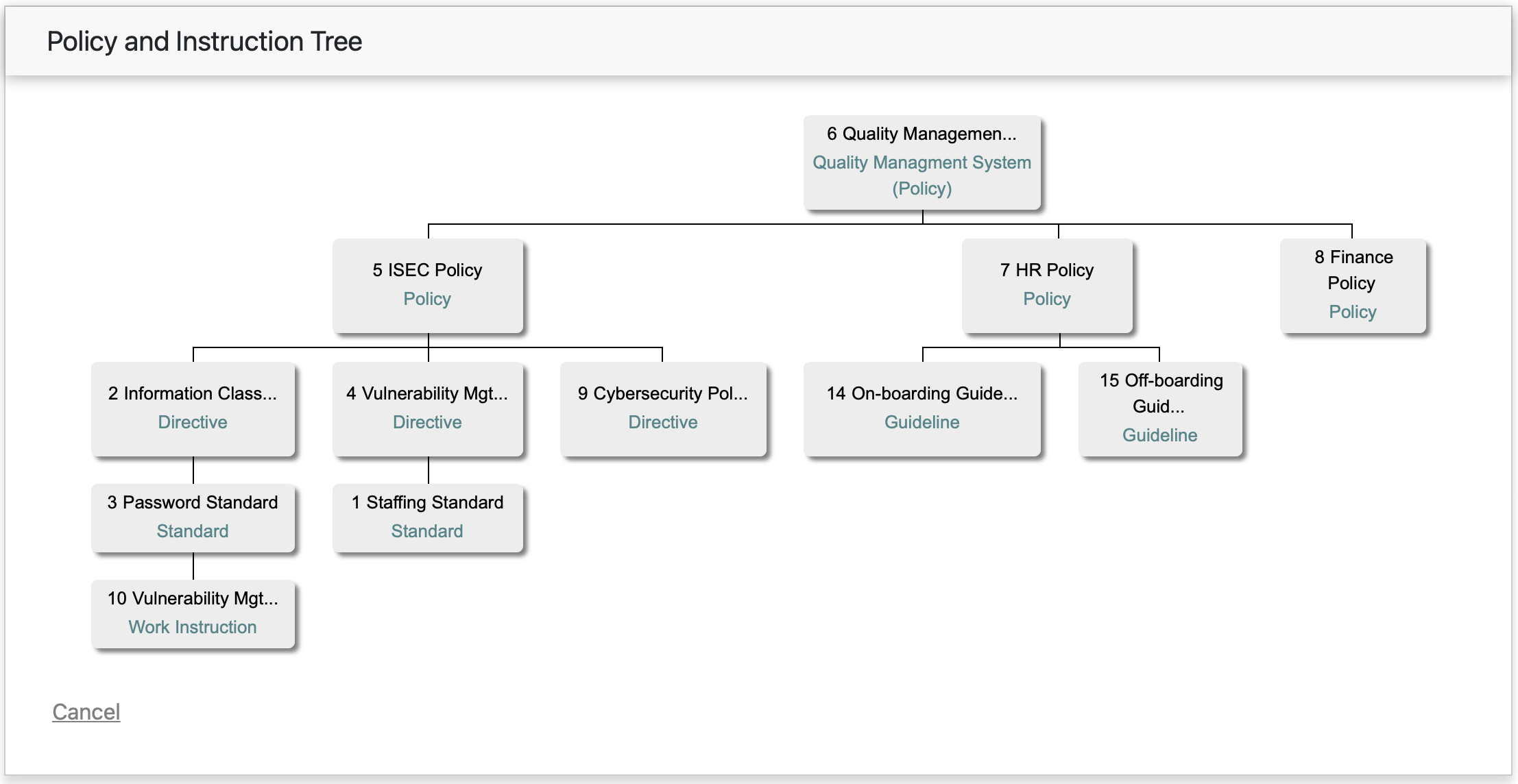Viewport: 1518px width, 784px height.
Task: Select the 5 ISEC Policy node
Action: click(x=427, y=270)
